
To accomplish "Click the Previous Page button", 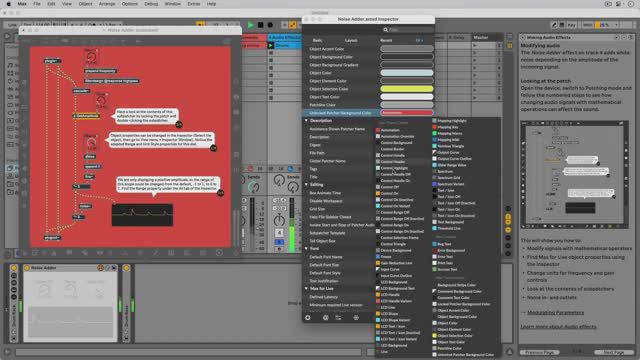I will [539, 352].
